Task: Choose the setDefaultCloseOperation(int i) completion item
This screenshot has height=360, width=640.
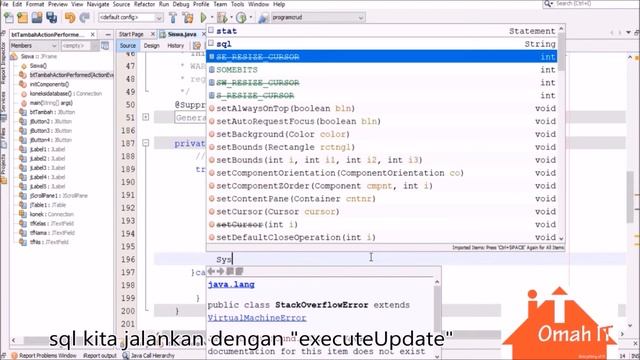Action: (x=382, y=238)
